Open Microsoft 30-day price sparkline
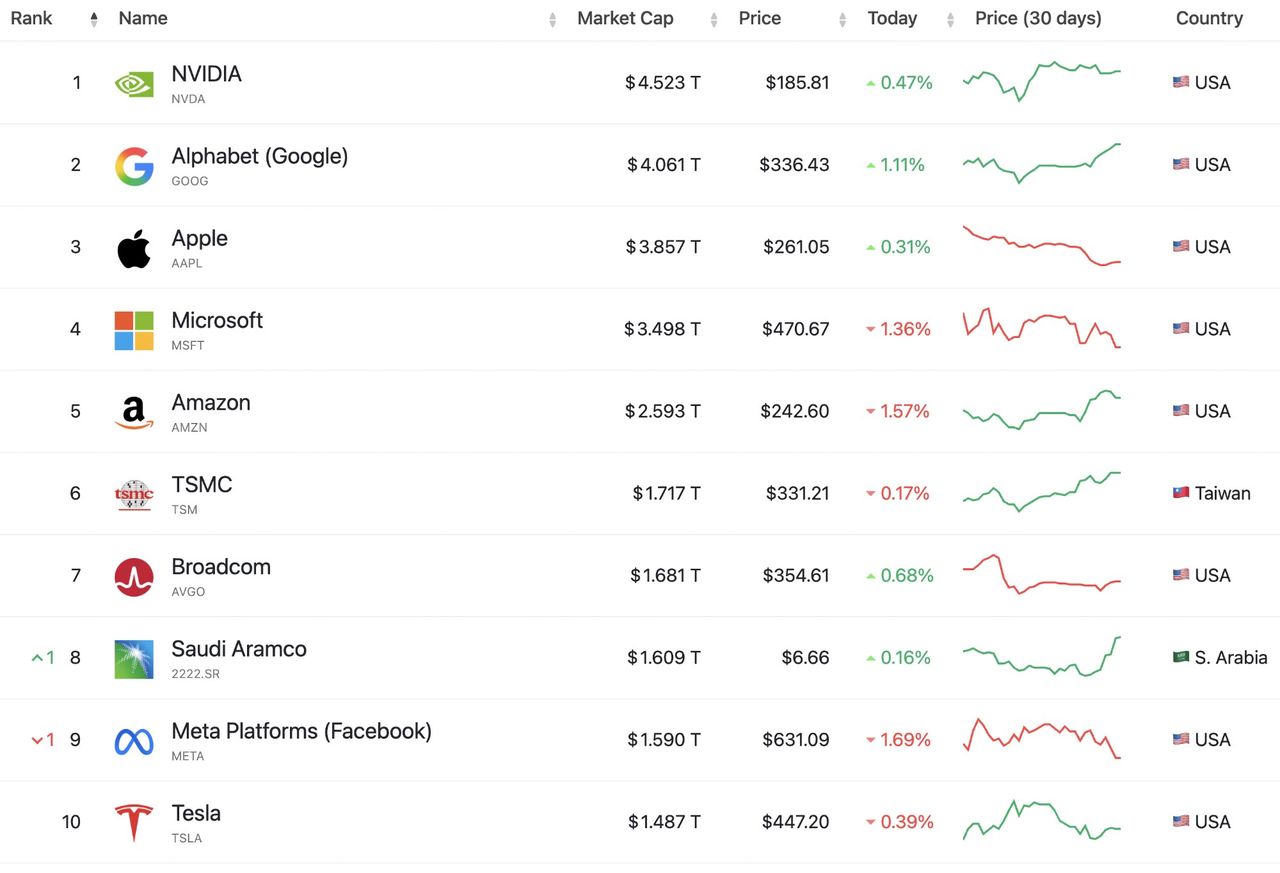Screen dimensions: 1280x873 pyautogui.click(x=1041, y=328)
